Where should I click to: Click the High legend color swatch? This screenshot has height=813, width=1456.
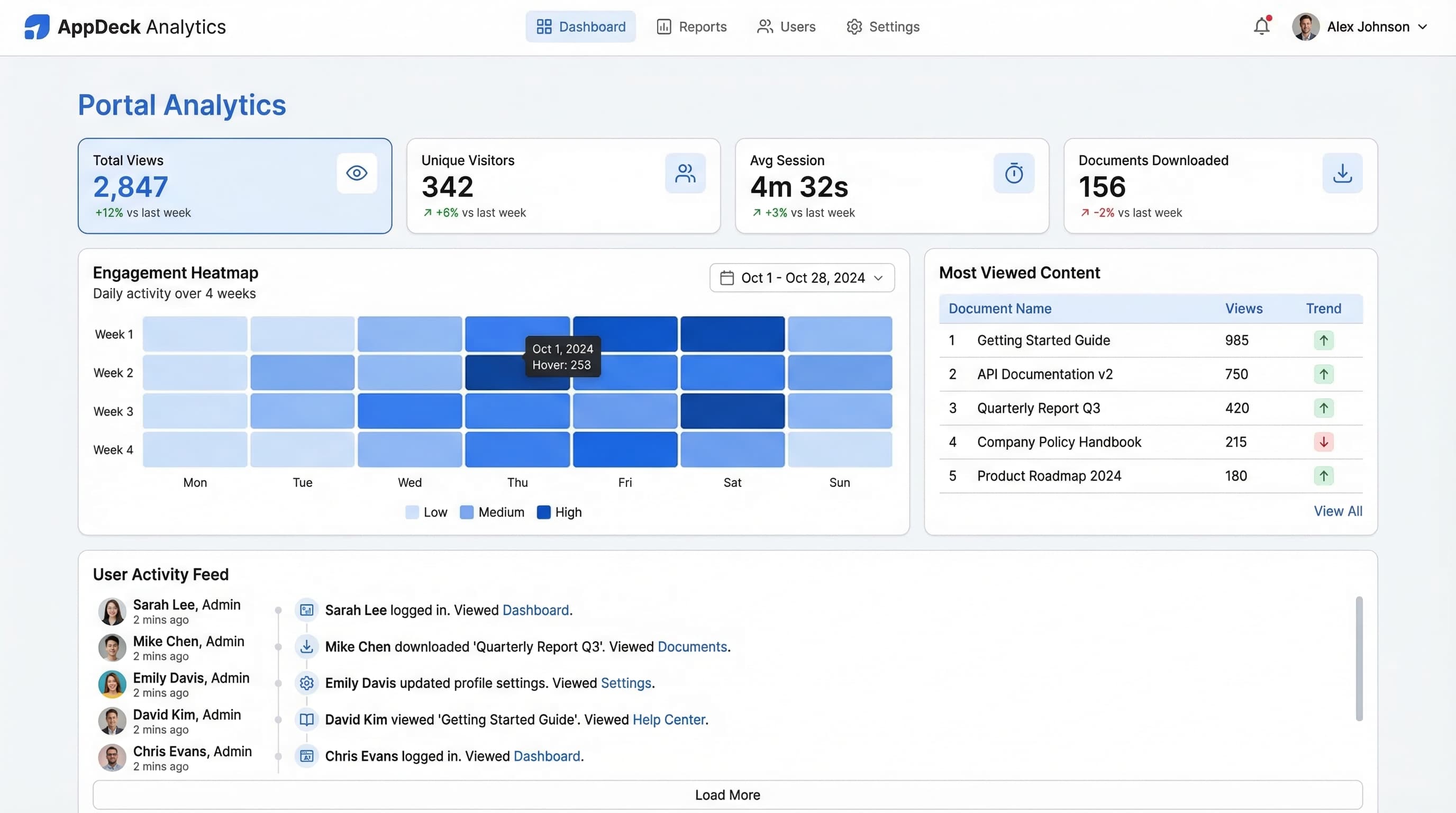click(x=543, y=512)
